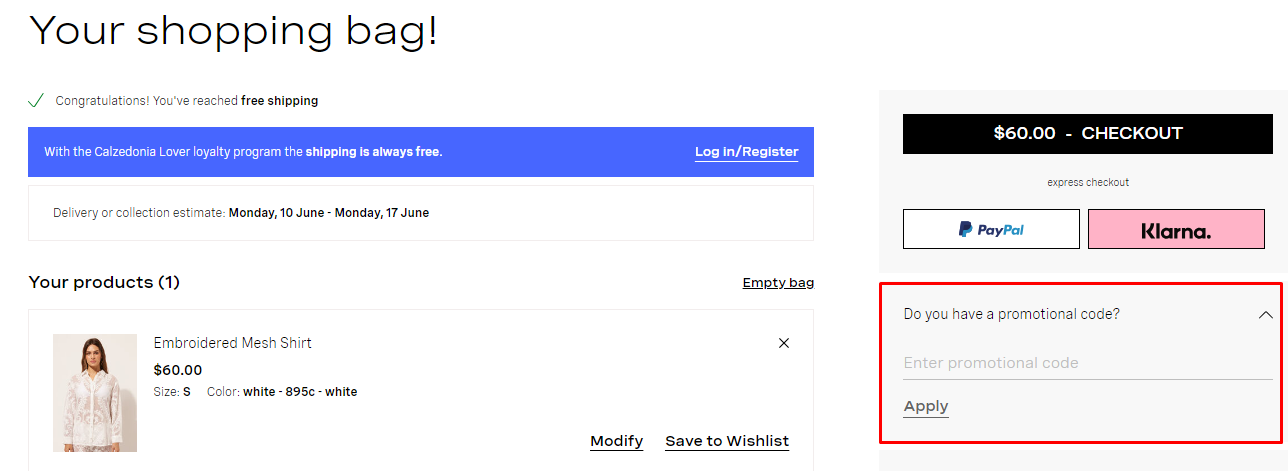This screenshot has height=471, width=1288.
Task: Click the green free shipping checkmark icon
Action: 36,100
